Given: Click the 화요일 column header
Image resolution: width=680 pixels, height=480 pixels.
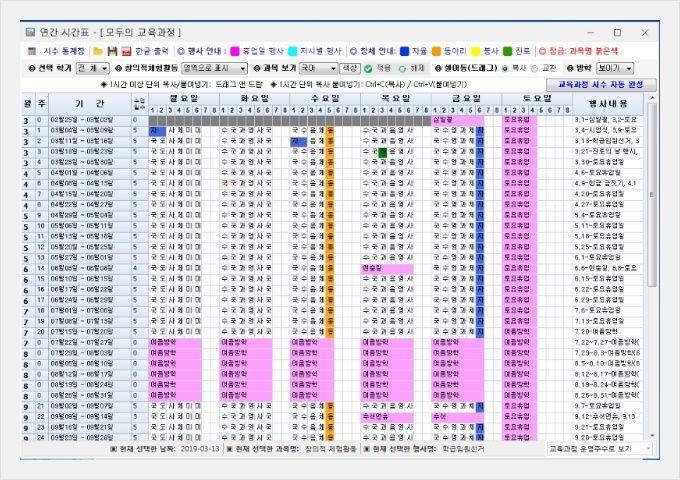Looking at the screenshot, I should [x=255, y=99].
